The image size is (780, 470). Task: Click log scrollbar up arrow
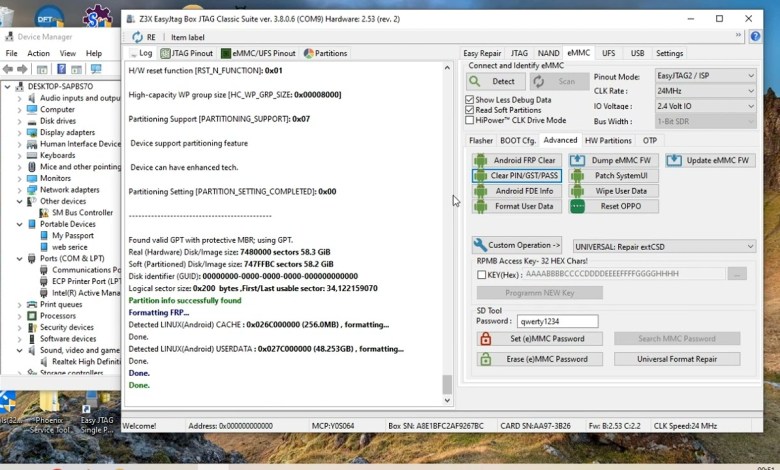click(x=447, y=68)
